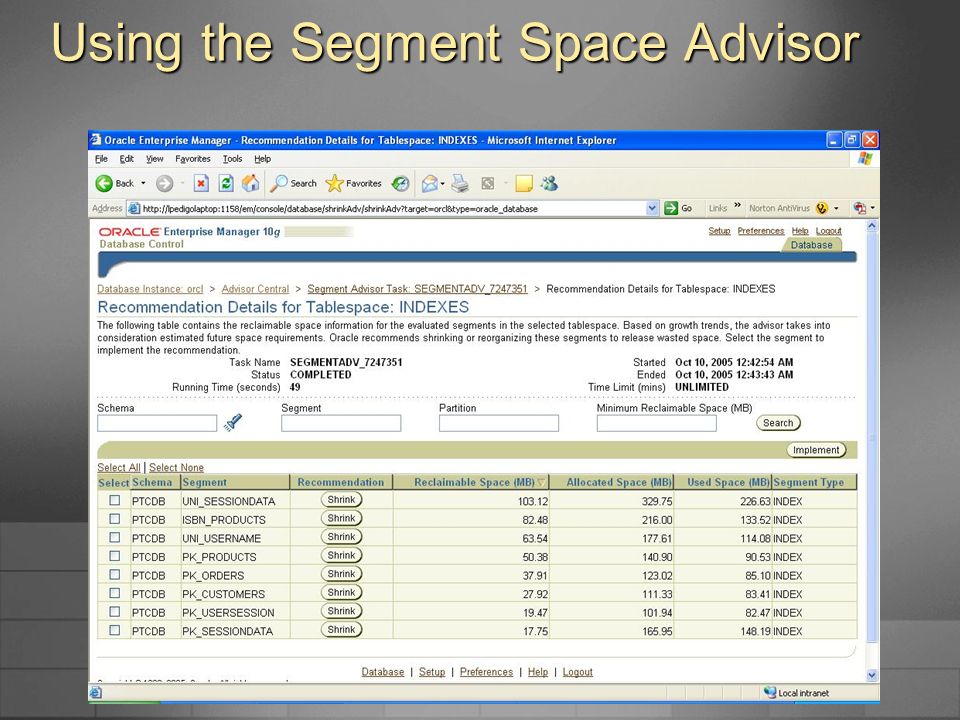Click the status bar page icon
The width and height of the screenshot is (960, 720).
pos(96,693)
